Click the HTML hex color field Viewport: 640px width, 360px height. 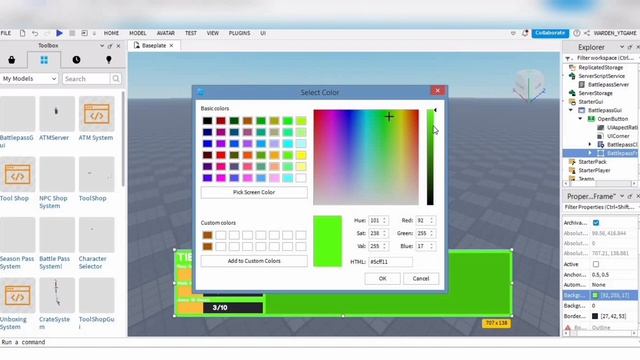click(390, 262)
